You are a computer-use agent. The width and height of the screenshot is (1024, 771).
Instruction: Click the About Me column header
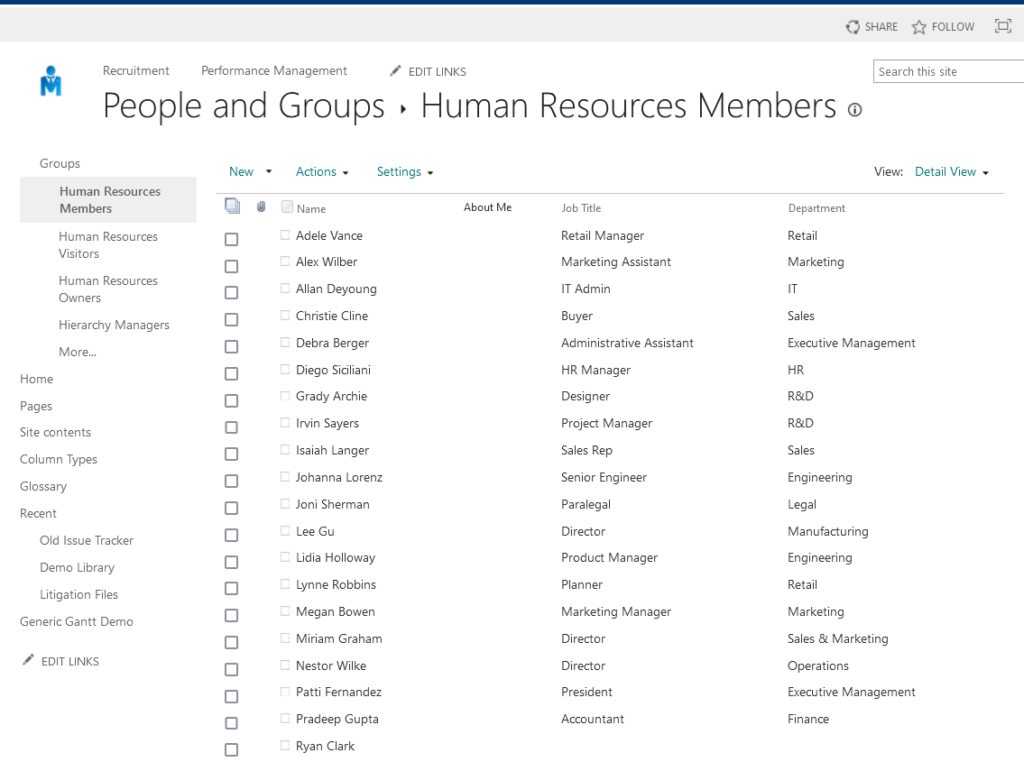487,207
